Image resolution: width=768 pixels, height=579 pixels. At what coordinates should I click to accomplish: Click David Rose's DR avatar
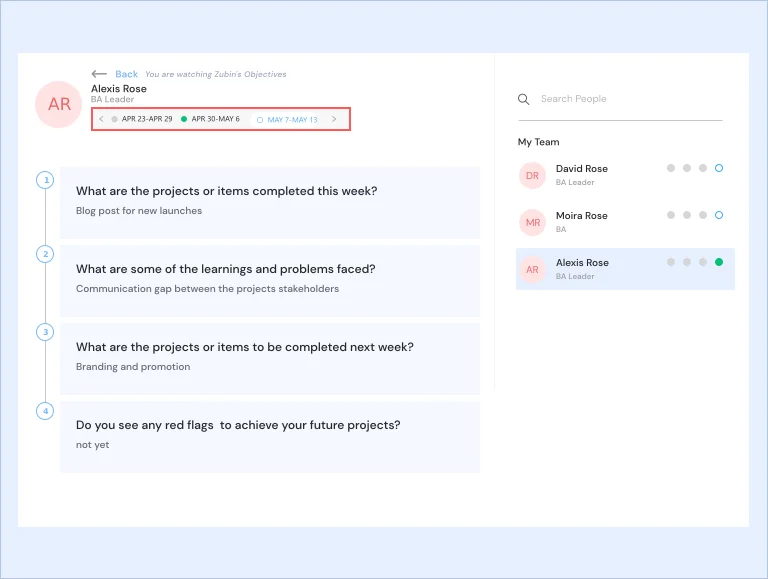click(x=532, y=175)
